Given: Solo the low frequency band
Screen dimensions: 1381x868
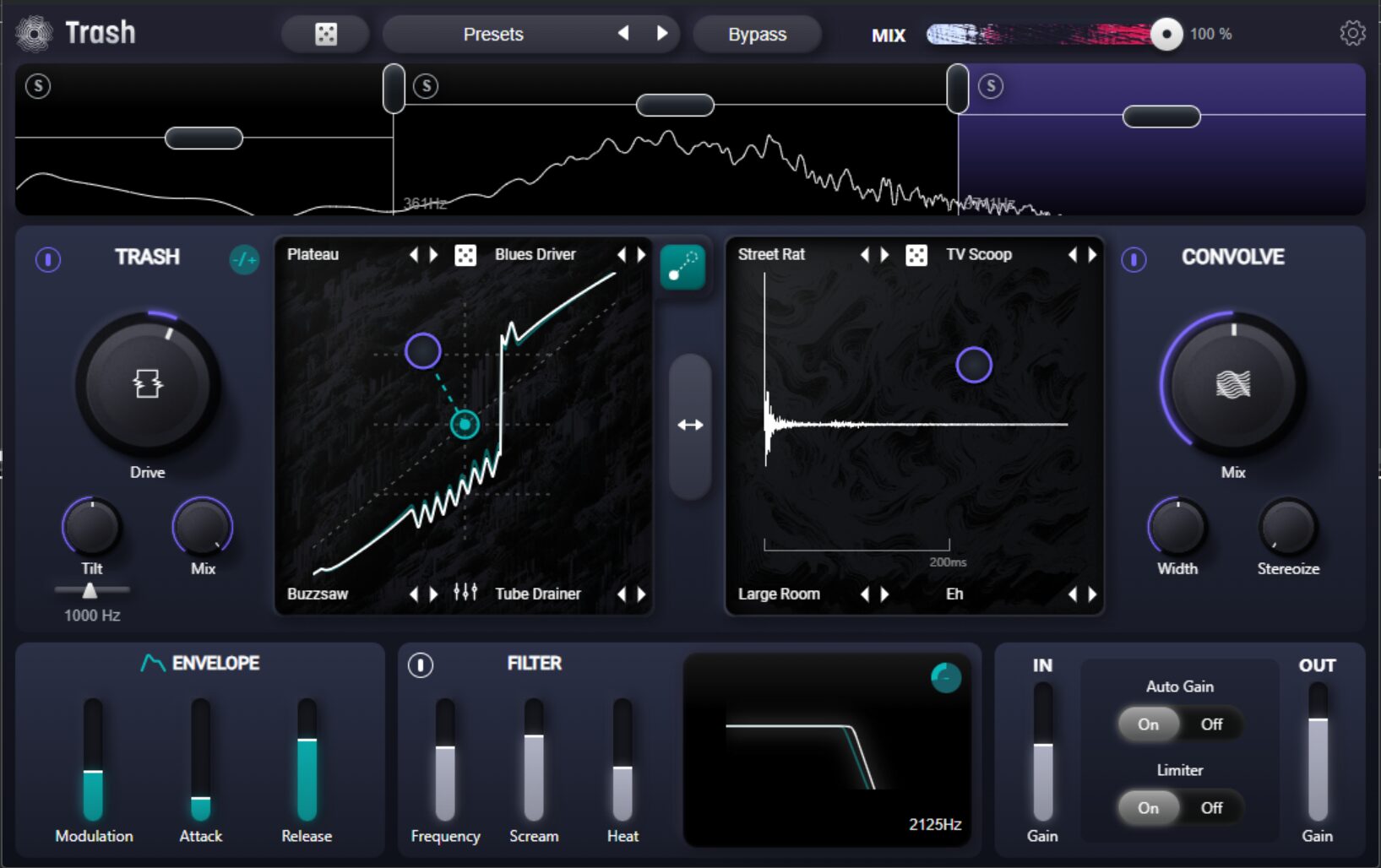Looking at the screenshot, I should (38, 85).
